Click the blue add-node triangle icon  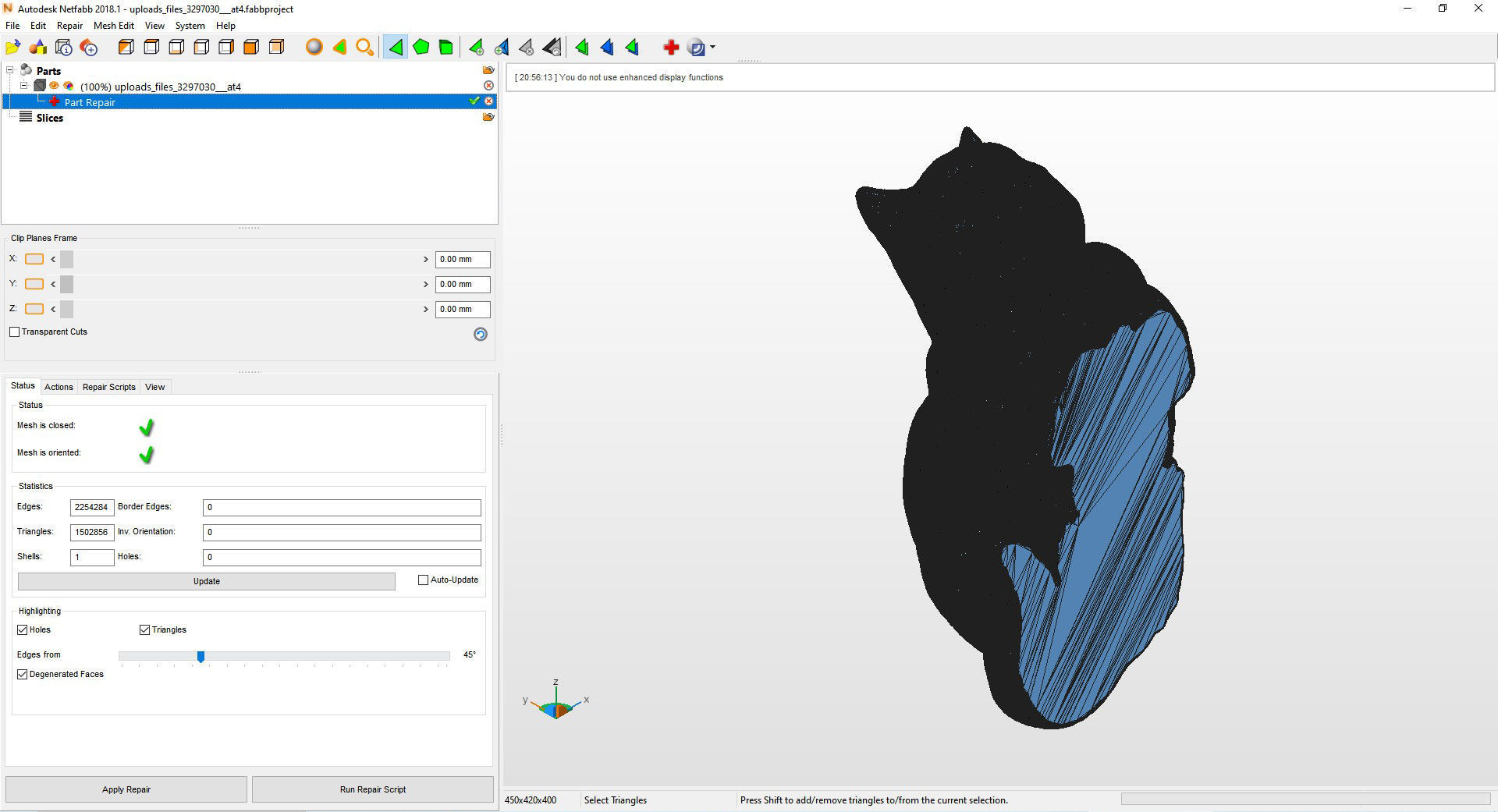point(502,48)
